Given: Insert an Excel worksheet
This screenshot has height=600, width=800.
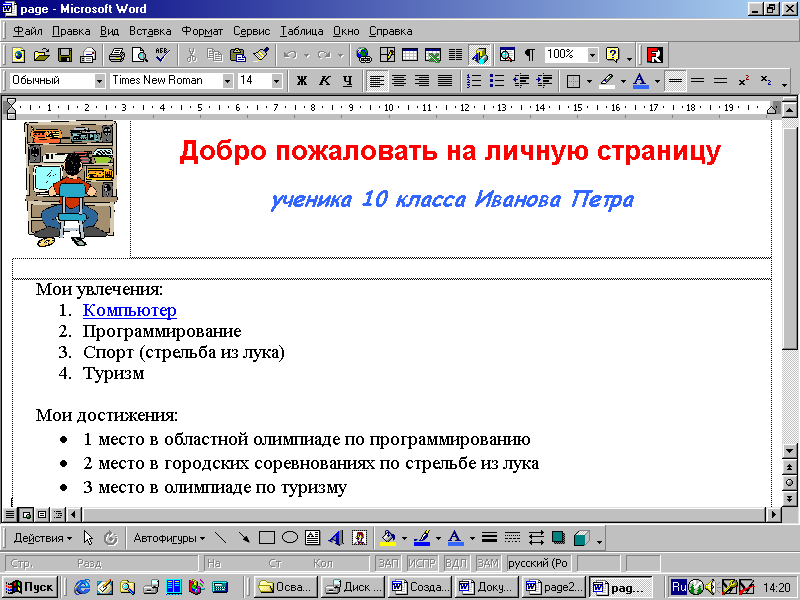Looking at the screenshot, I should [x=433, y=55].
